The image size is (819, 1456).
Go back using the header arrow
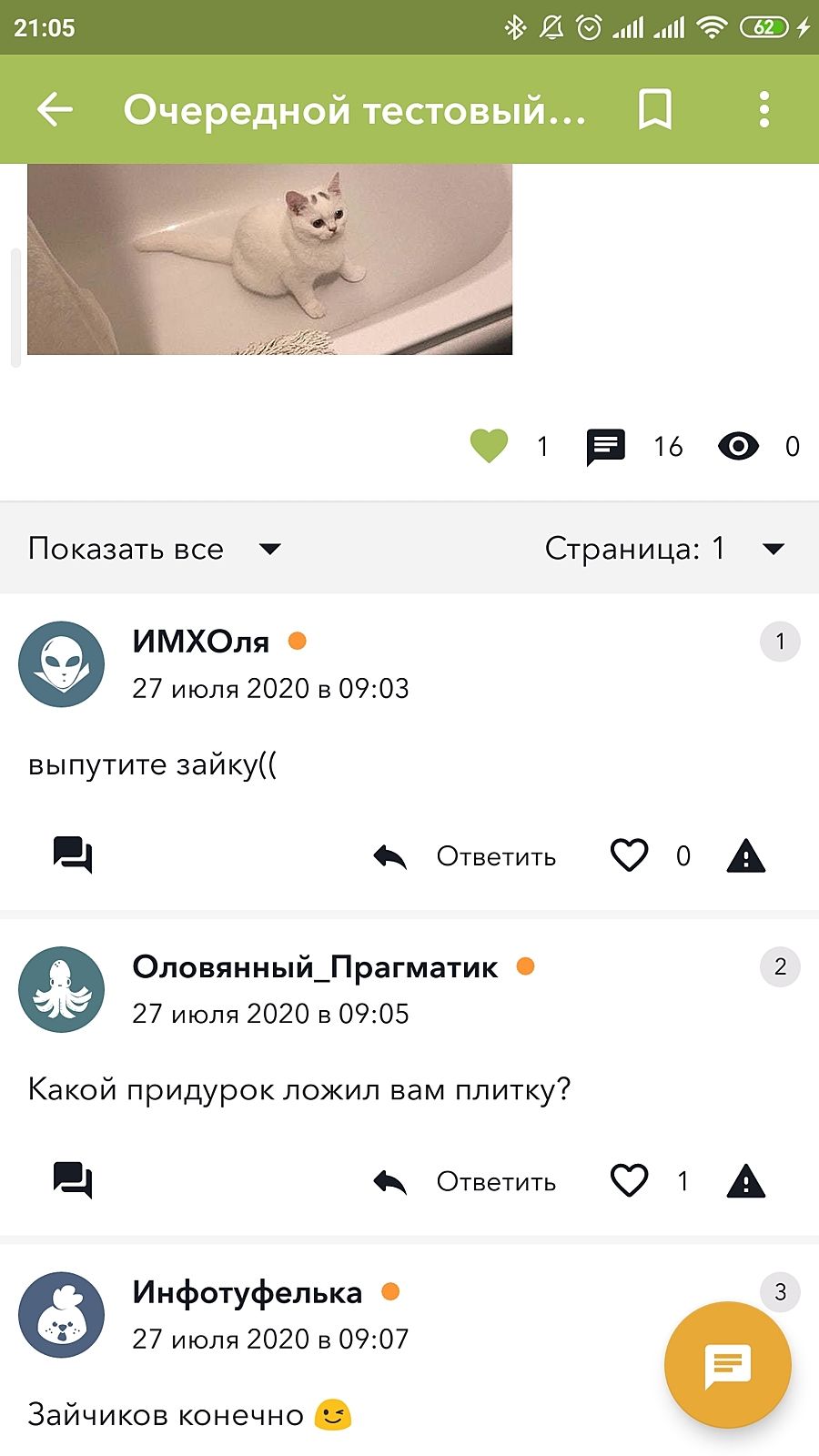(x=55, y=109)
